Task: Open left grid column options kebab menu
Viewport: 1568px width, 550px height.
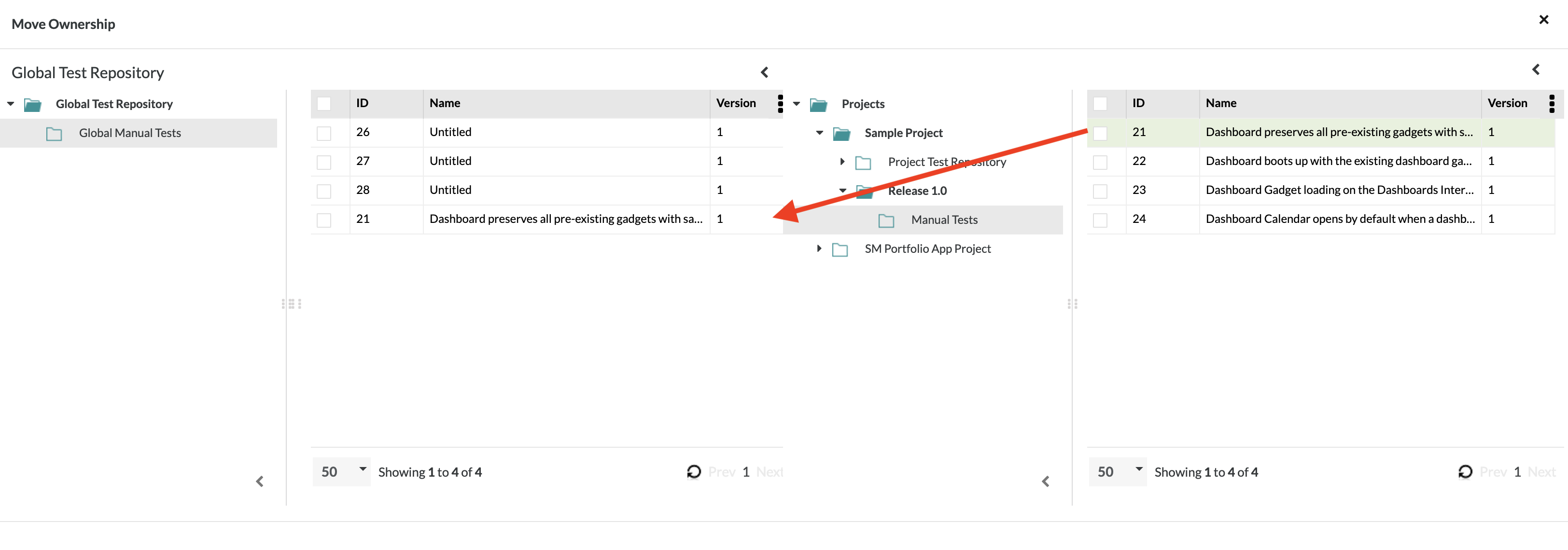Action: pyautogui.click(x=780, y=103)
